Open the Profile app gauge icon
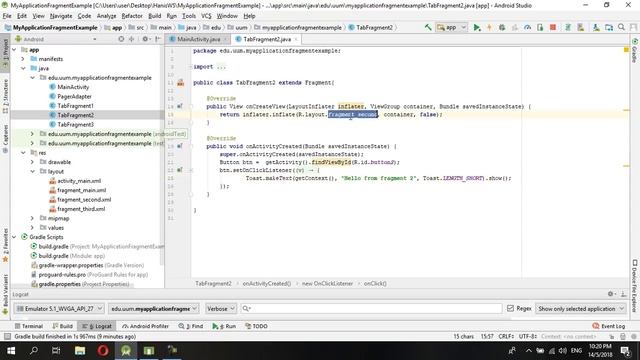This screenshot has height=360, width=640. point(527,27)
